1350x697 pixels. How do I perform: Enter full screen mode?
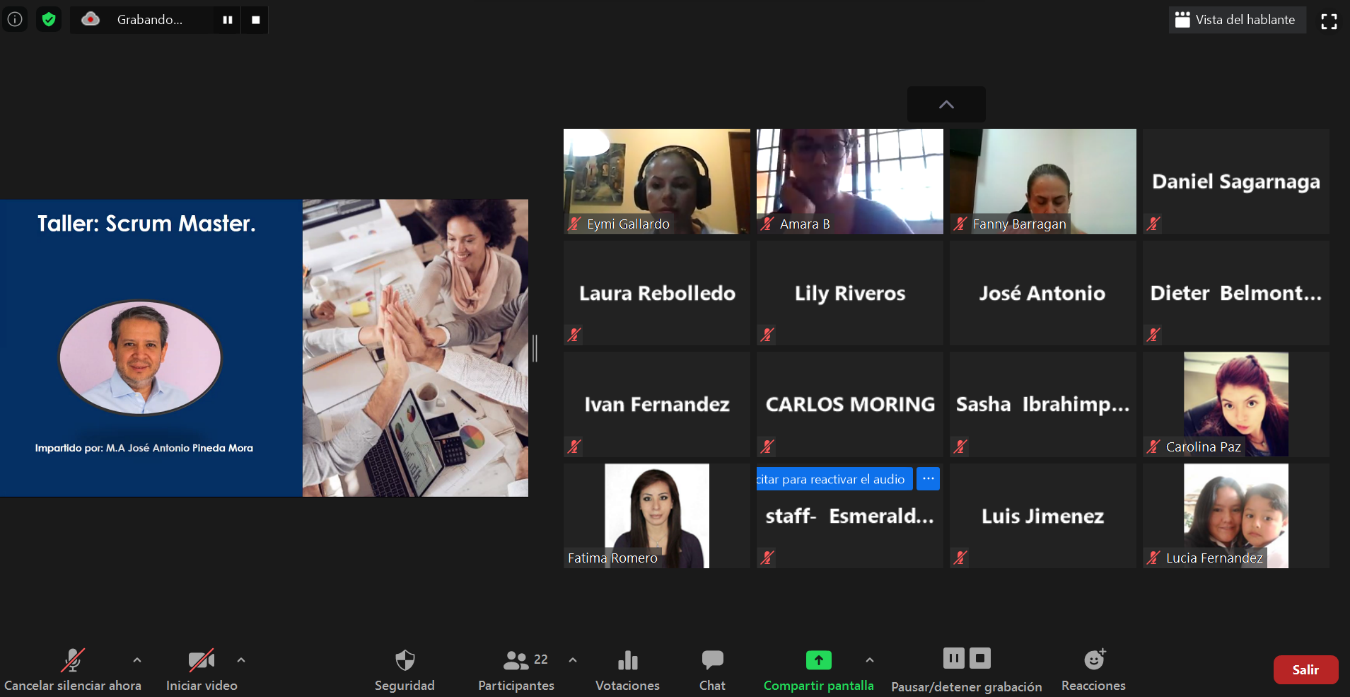[1329, 20]
